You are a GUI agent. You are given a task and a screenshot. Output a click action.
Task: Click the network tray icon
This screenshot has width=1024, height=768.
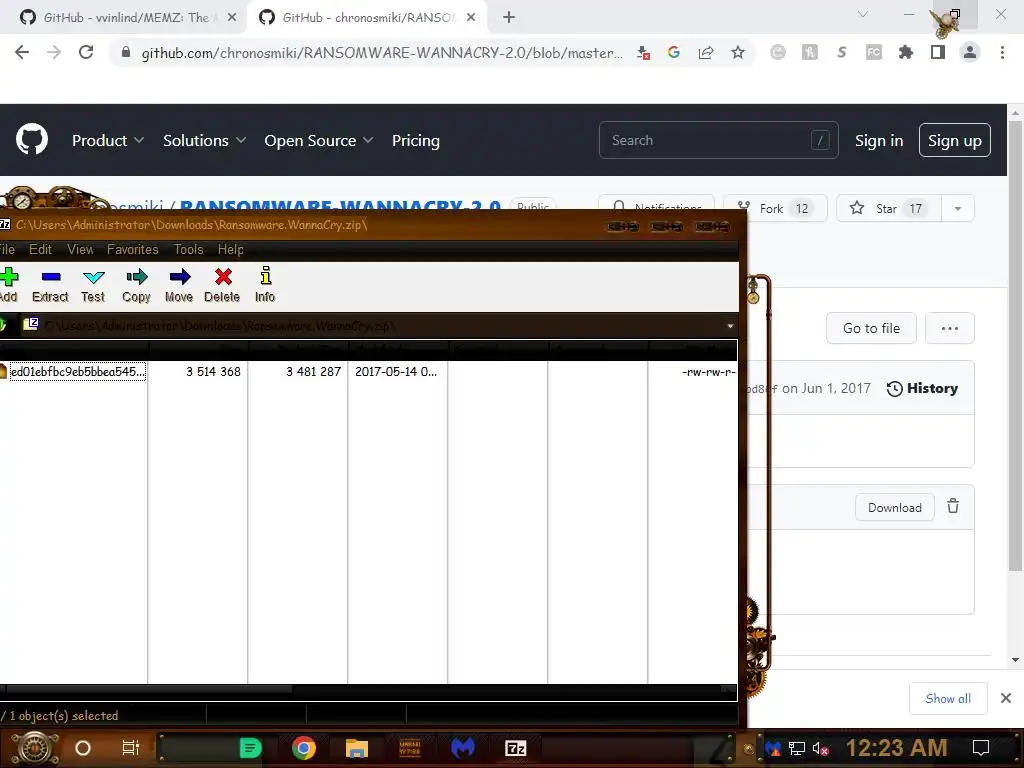pos(796,748)
